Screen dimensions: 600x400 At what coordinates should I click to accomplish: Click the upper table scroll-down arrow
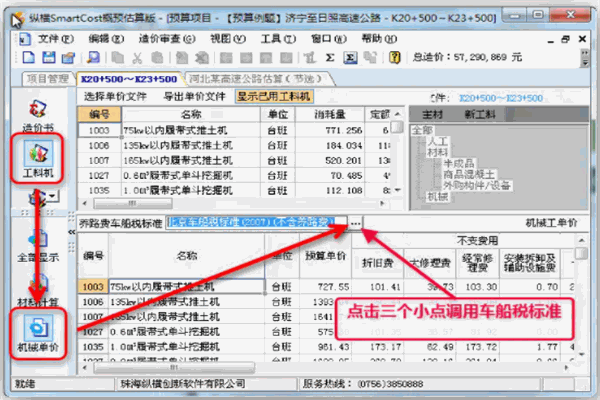click(398, 190)
